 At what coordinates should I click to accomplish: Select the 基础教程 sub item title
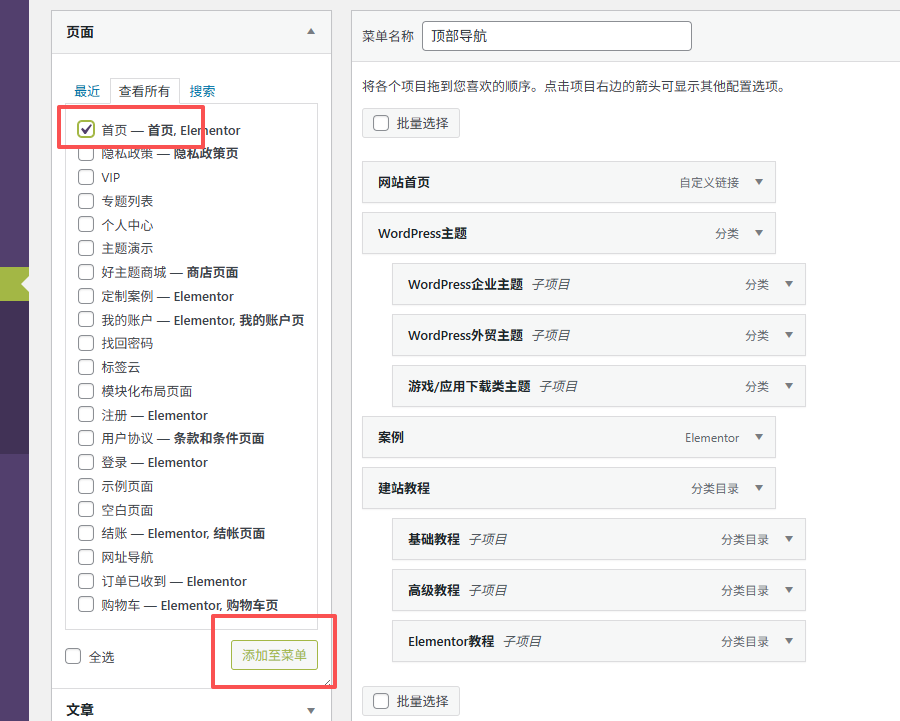(x=434, y=540)
